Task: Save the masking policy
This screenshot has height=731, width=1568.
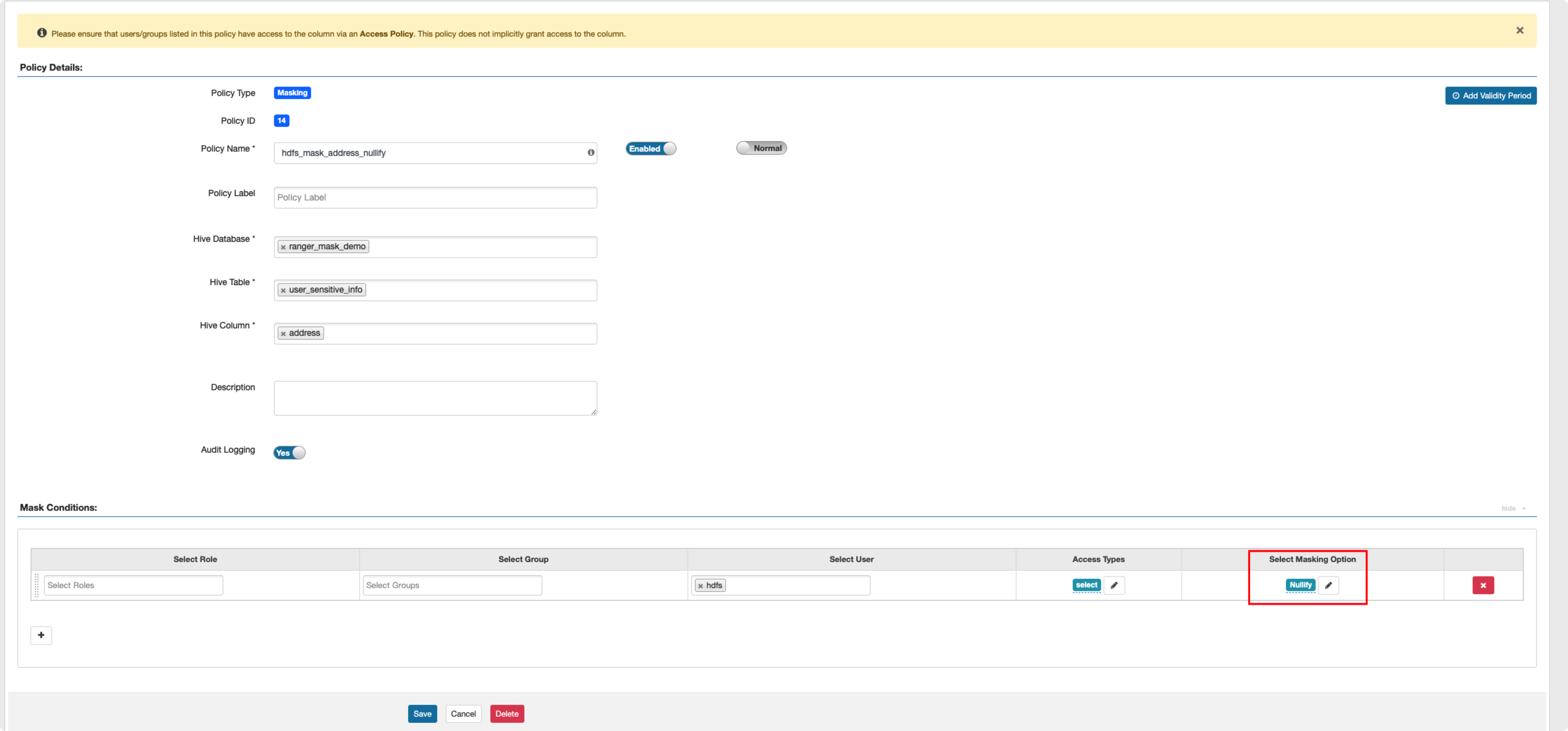Action: [422, 714]
